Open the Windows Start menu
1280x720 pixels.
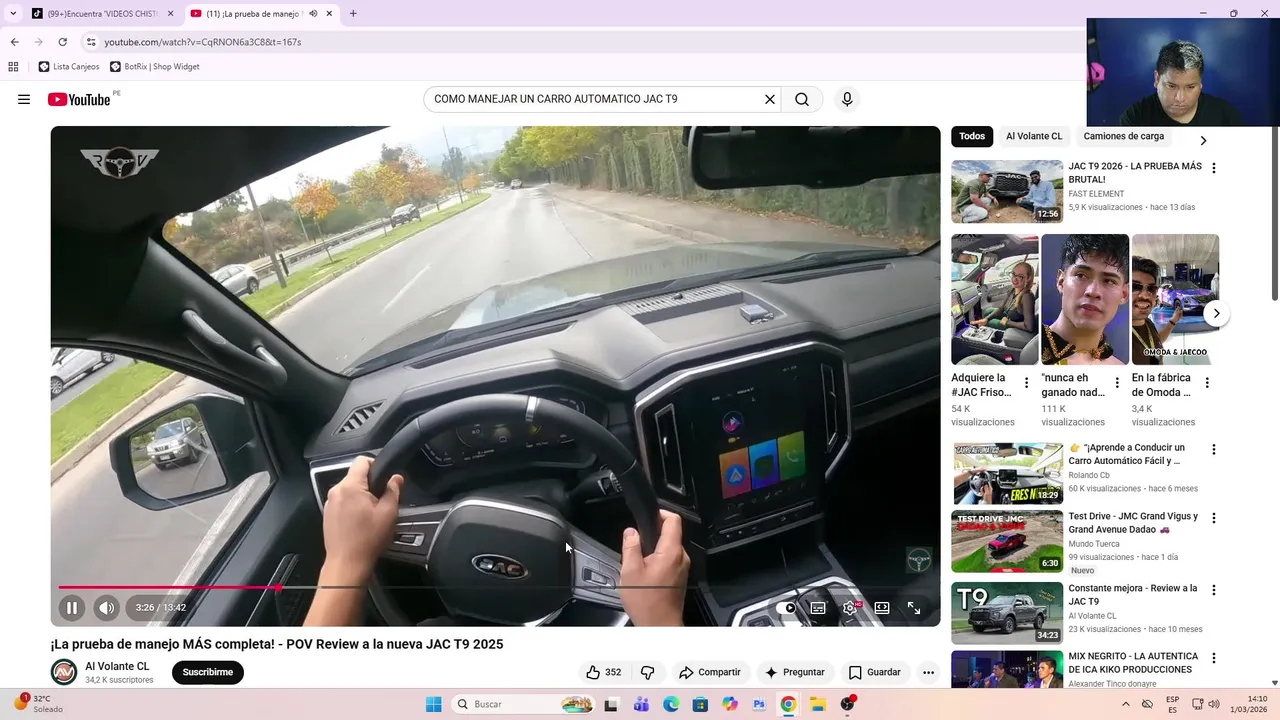point(433,704)
